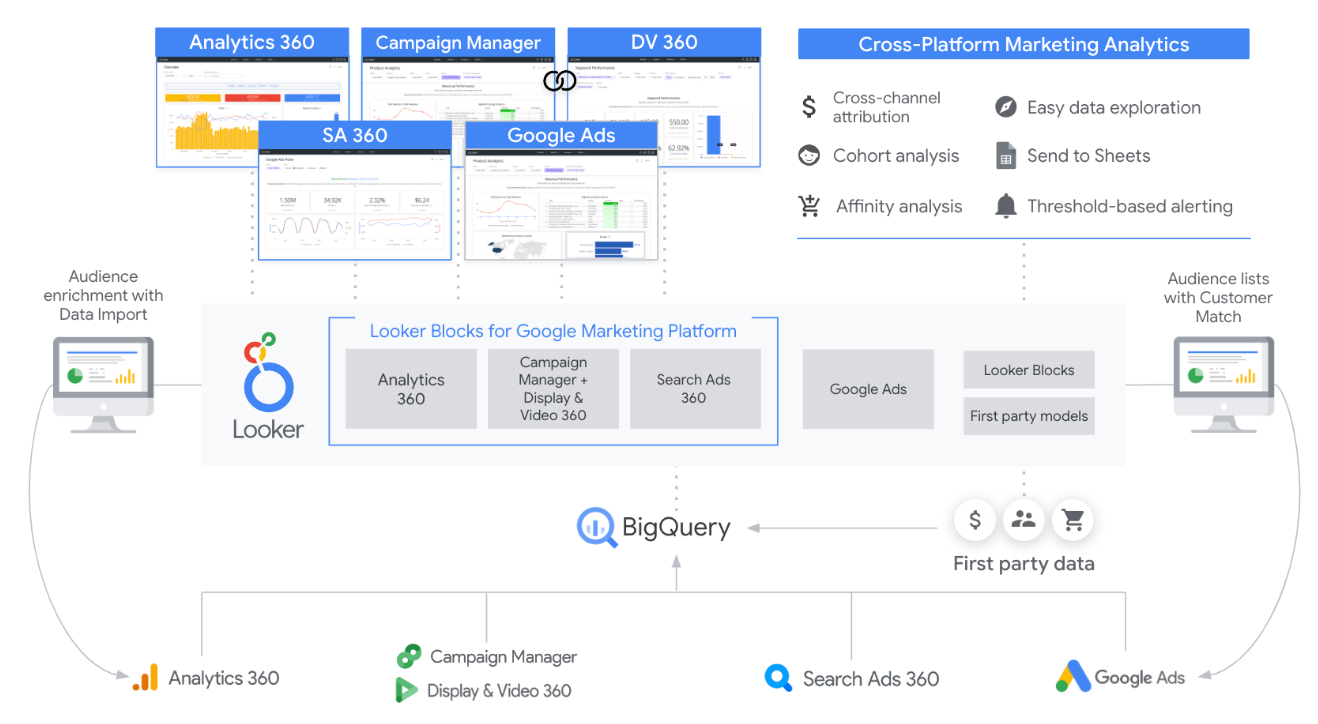Click the Send to Sheets spreadsheet icon
1318x724 pixels.
click(x=1006, y=155)
